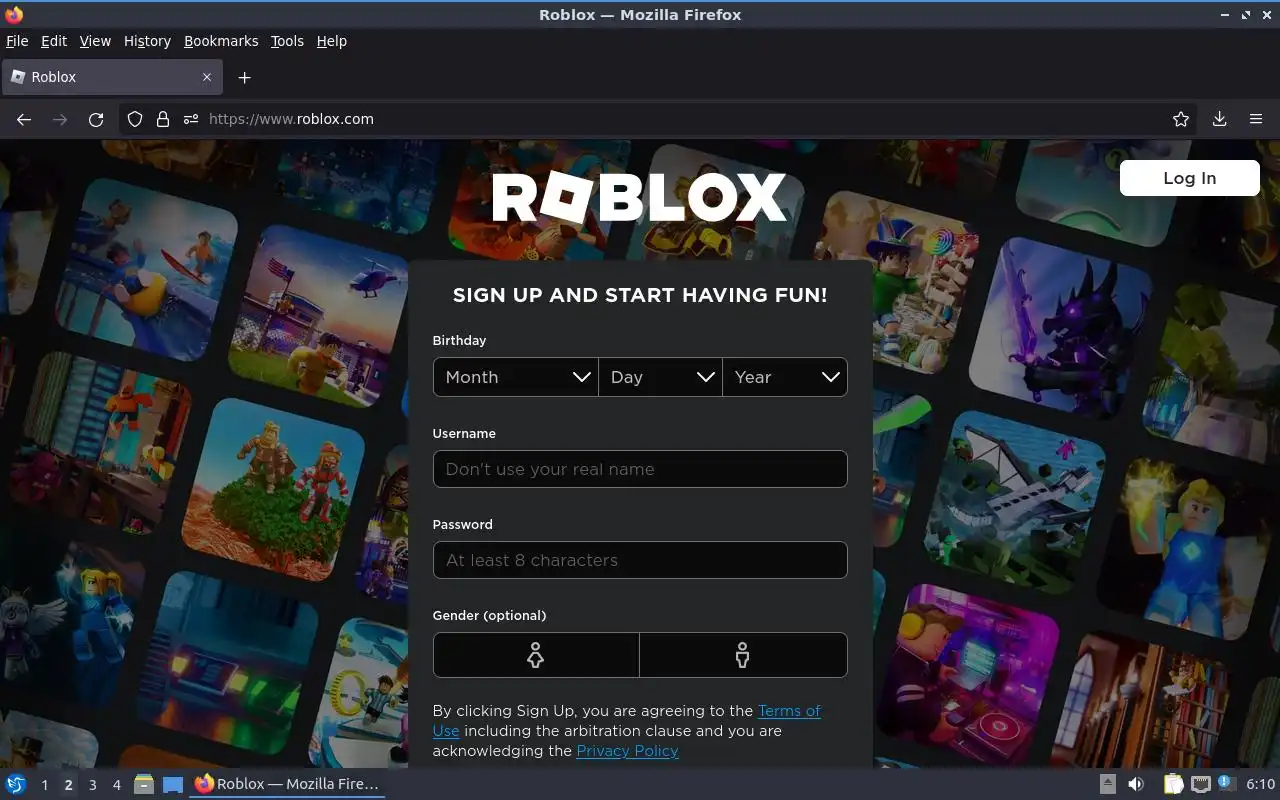The height and width of the screenshot is (800, 1280).
Task: Open the Year birthday dropdown
Action: click(x=785, y=377)
